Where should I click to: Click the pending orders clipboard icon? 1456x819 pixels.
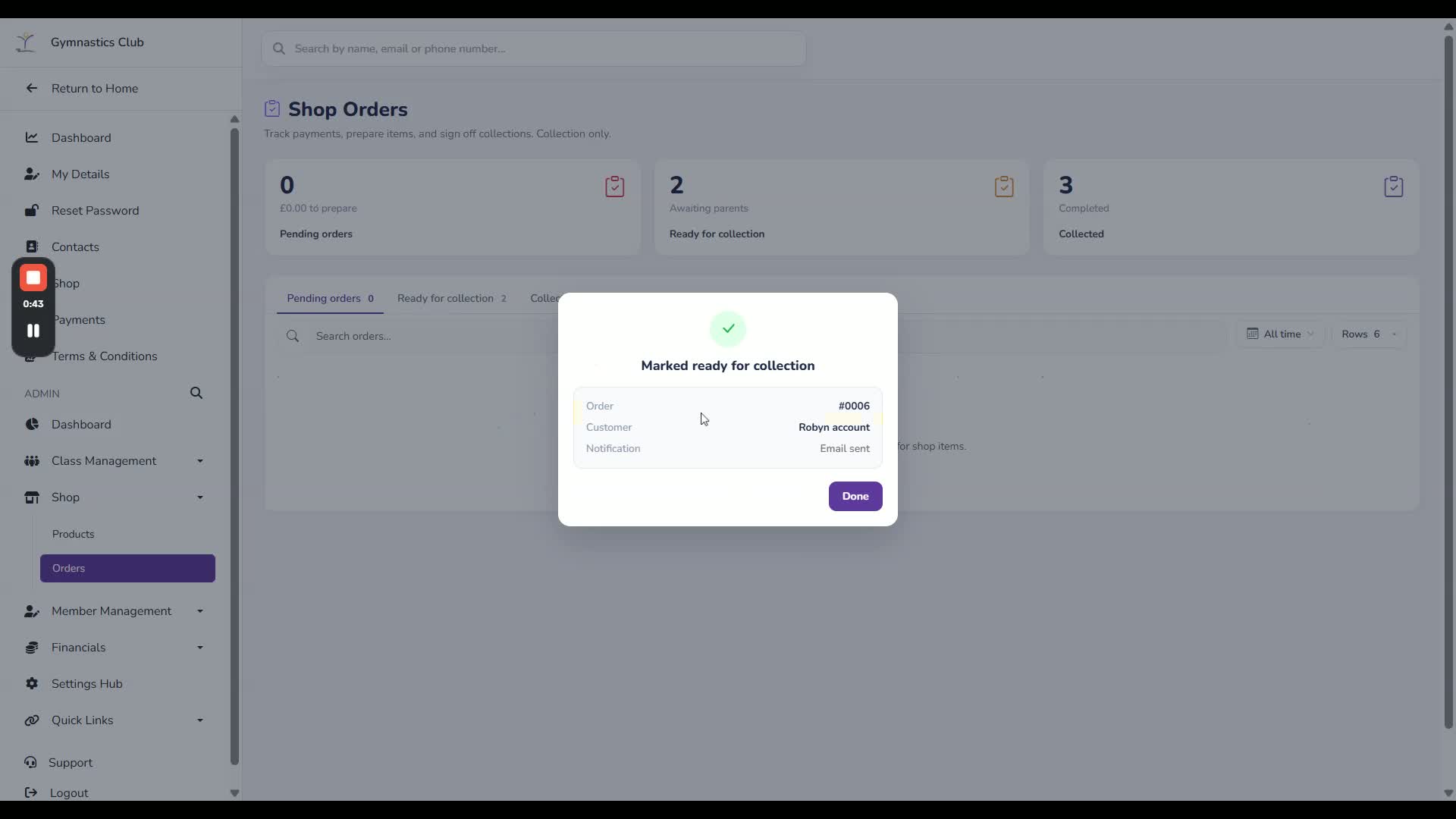click(615, 187)
